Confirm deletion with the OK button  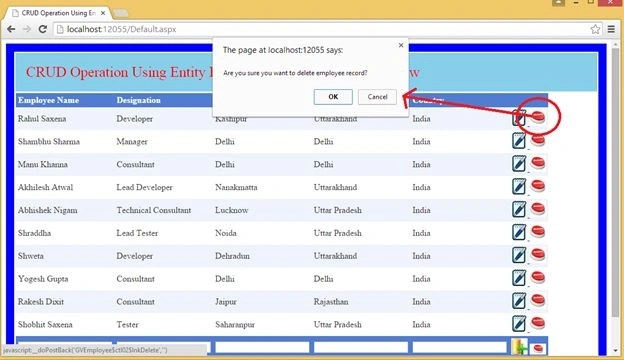tap(333, 97)
